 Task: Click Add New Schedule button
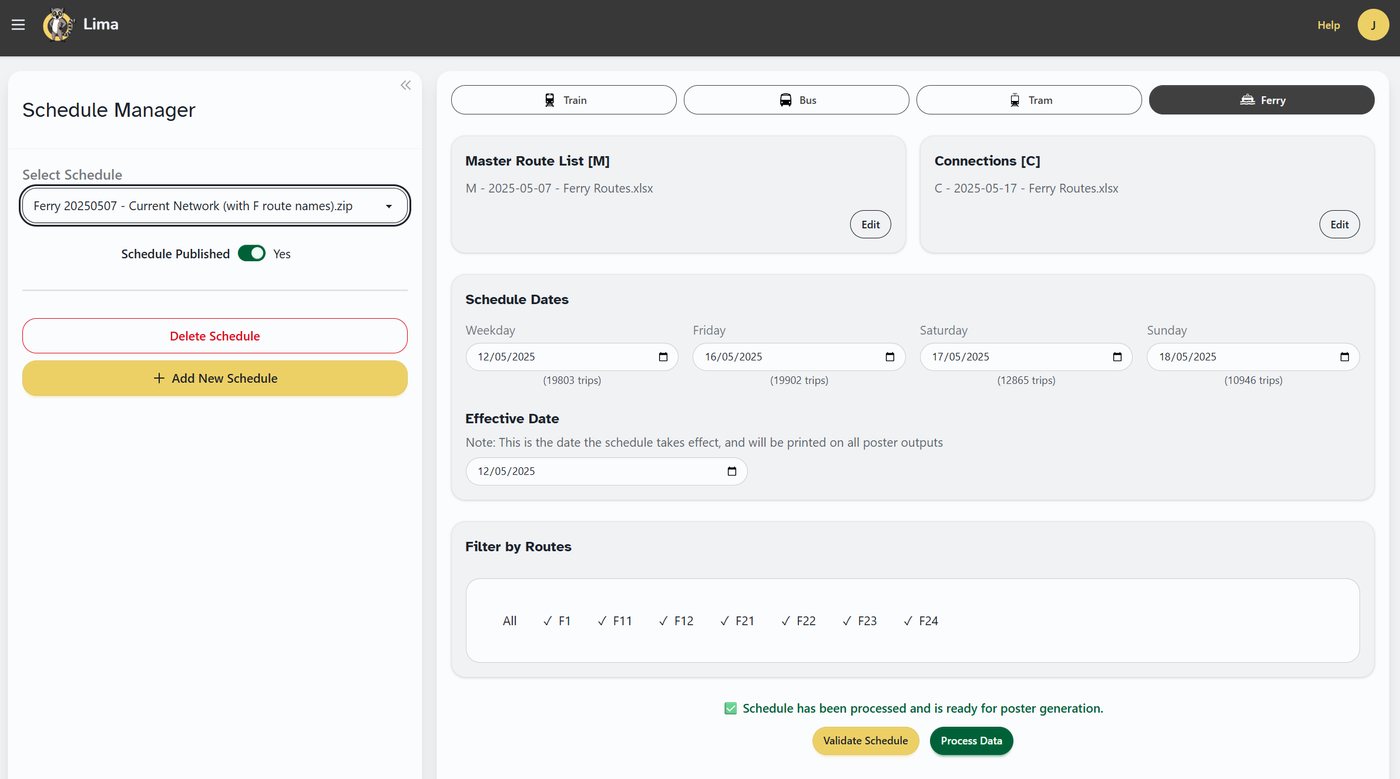215,378
